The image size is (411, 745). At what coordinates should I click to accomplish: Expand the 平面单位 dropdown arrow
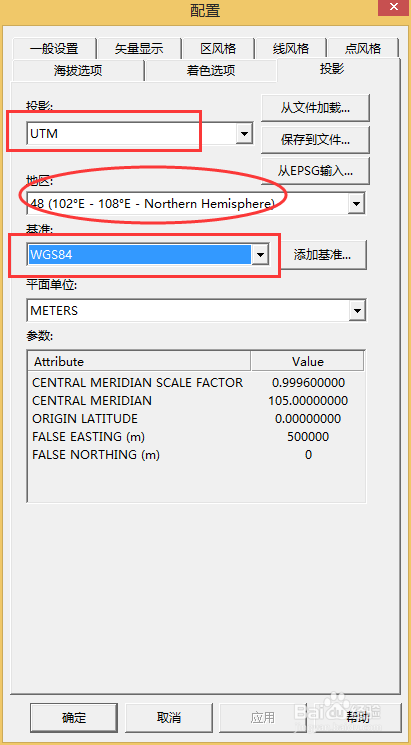coord(356,311)
